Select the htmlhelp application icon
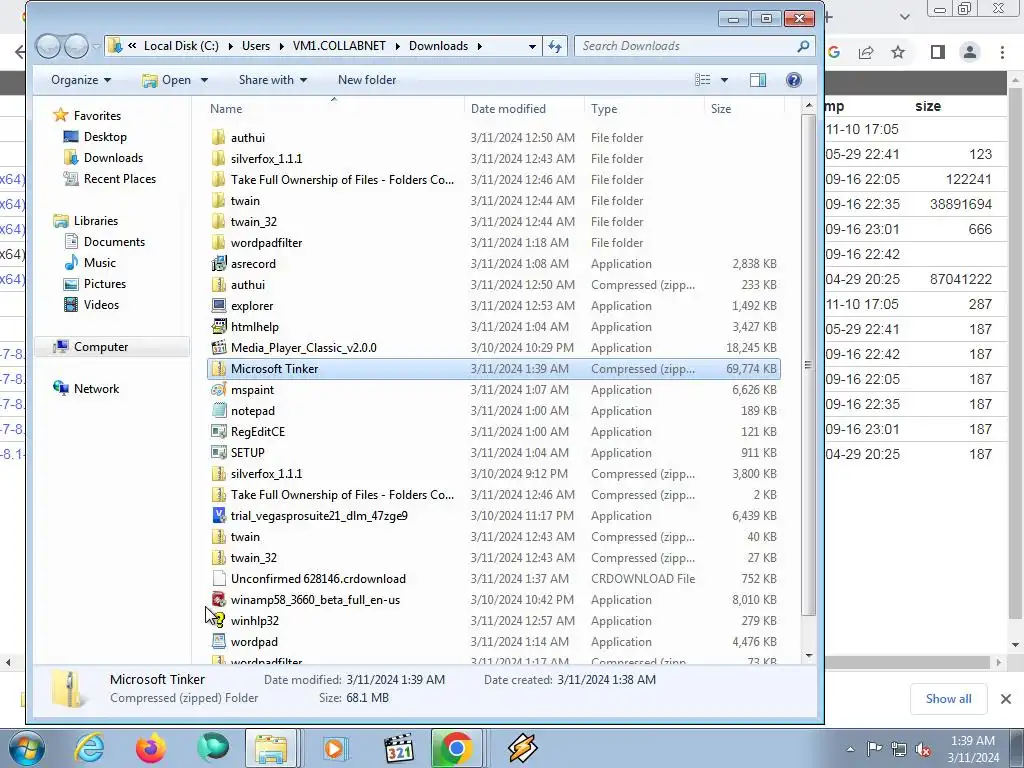 pos(219,327)
